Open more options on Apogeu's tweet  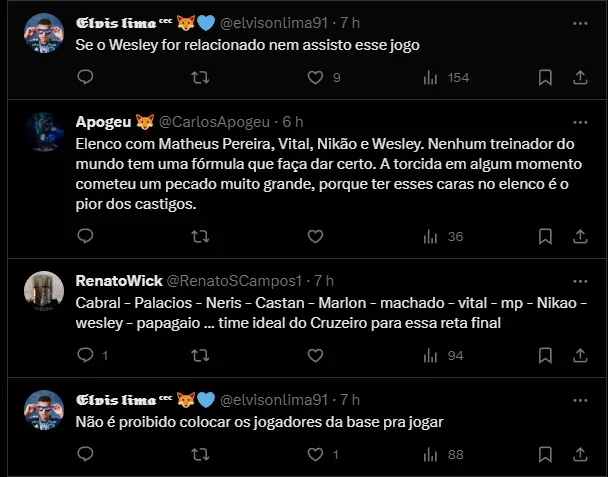(580, 122)
